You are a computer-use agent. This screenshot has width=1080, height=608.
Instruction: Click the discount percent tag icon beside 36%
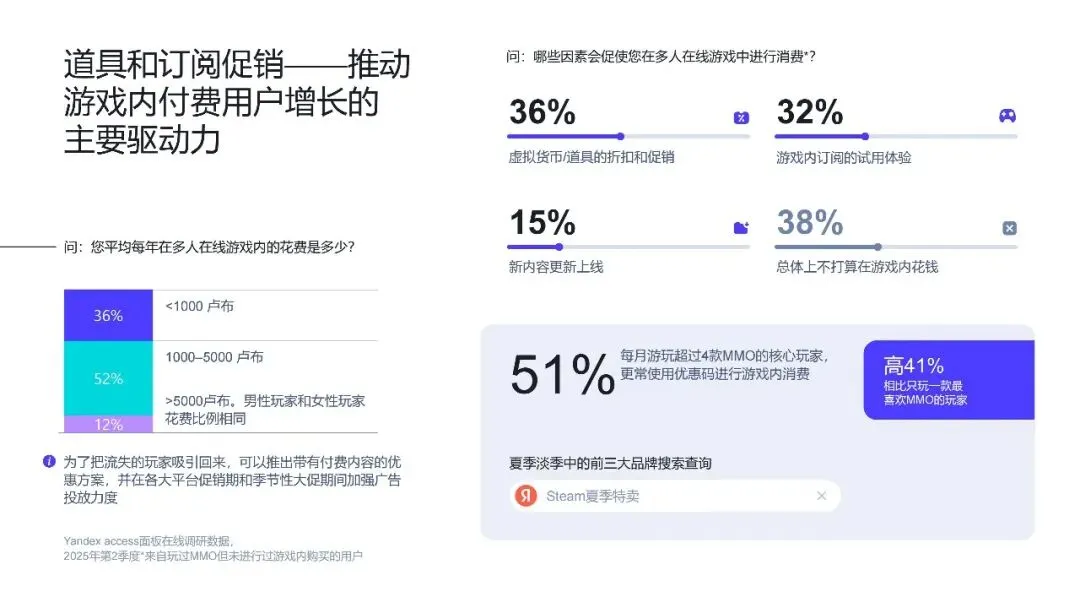741,118
